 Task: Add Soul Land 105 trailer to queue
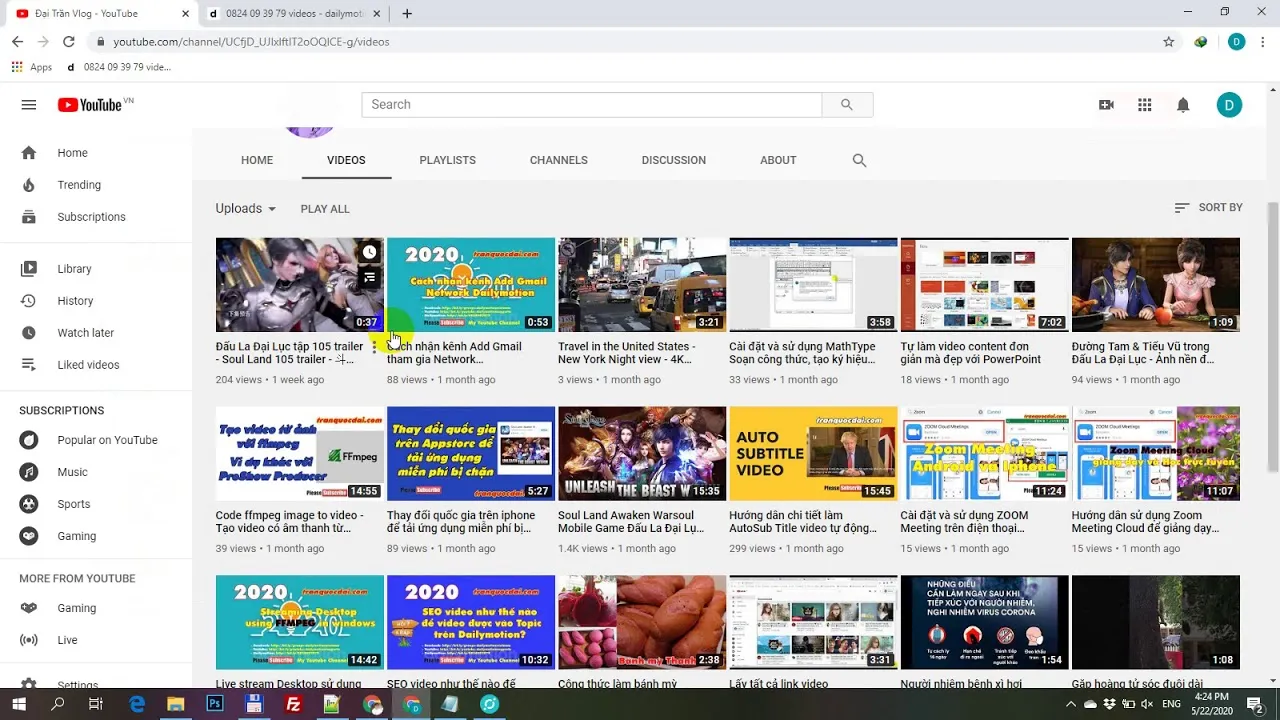coord(369,277)
